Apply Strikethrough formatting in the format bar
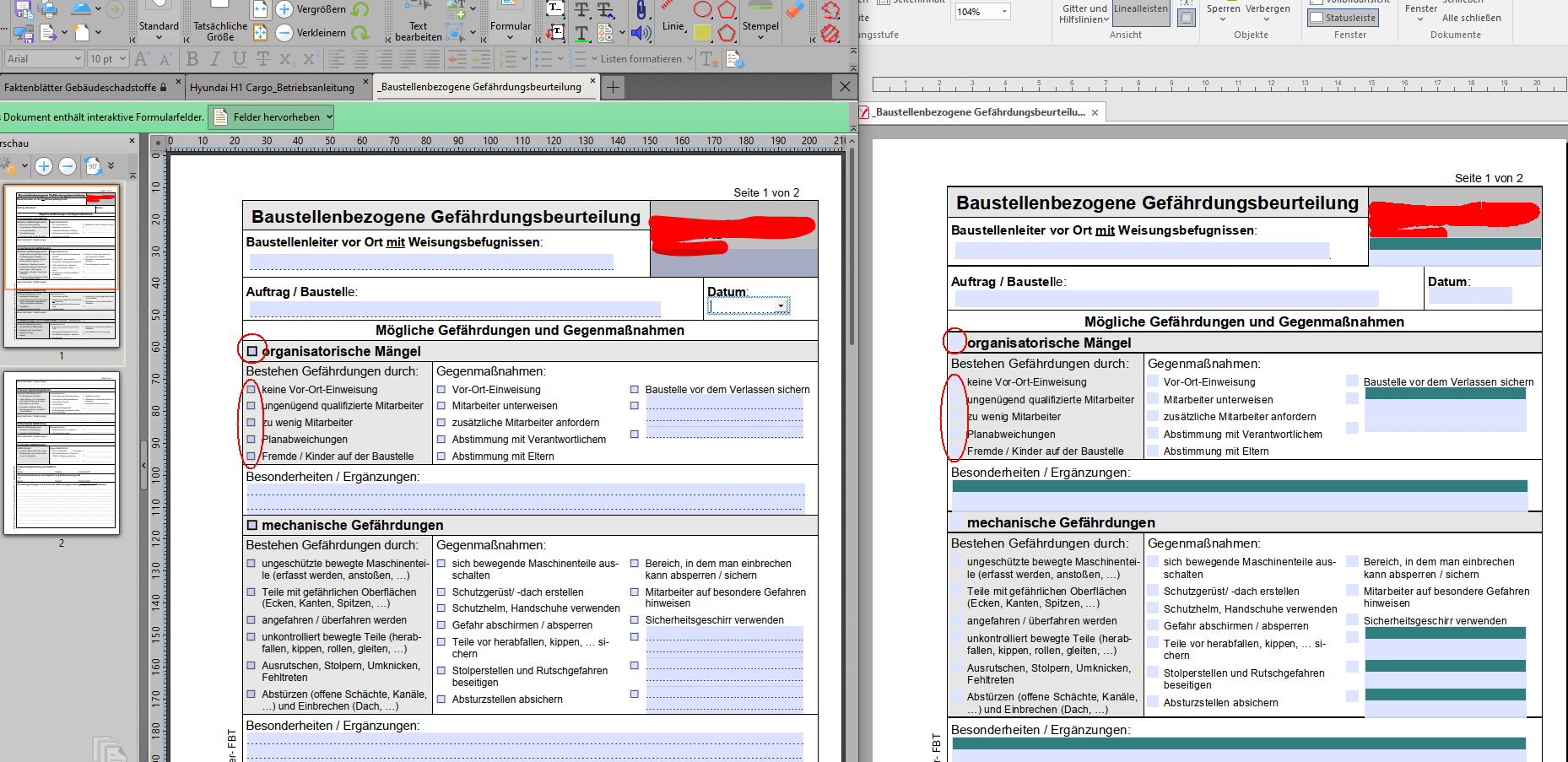Viewport: 1568px width, 762px height. 263,59
